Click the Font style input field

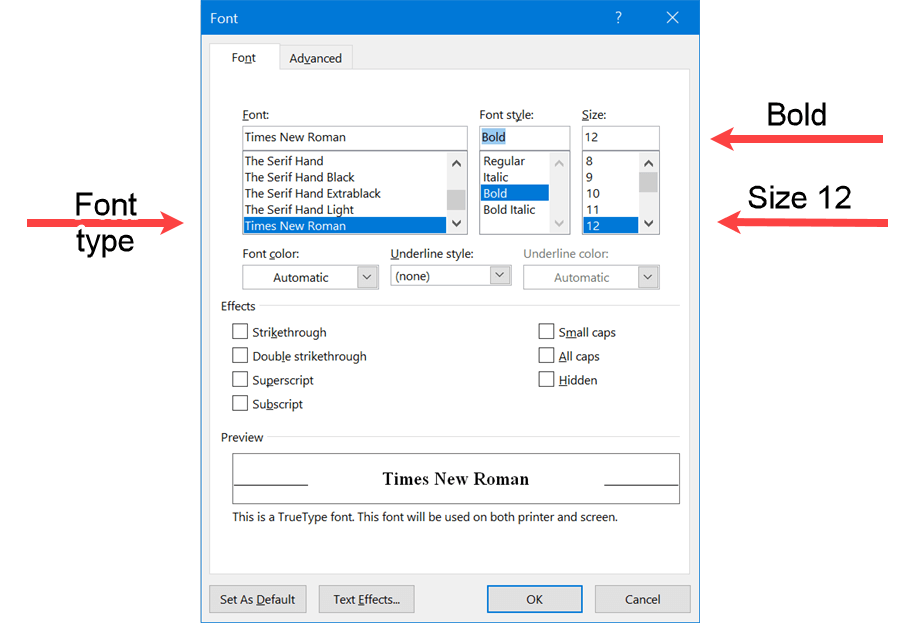(525, 137)
